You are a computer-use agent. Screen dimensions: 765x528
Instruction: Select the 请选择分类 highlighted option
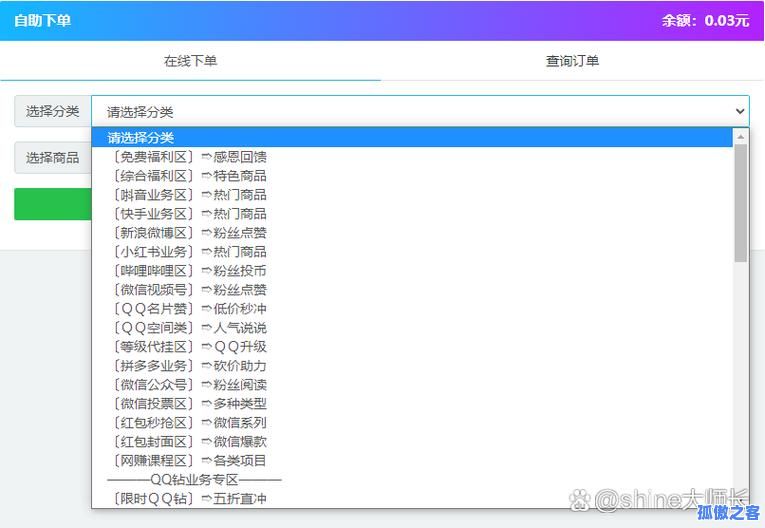coord(412,138)
